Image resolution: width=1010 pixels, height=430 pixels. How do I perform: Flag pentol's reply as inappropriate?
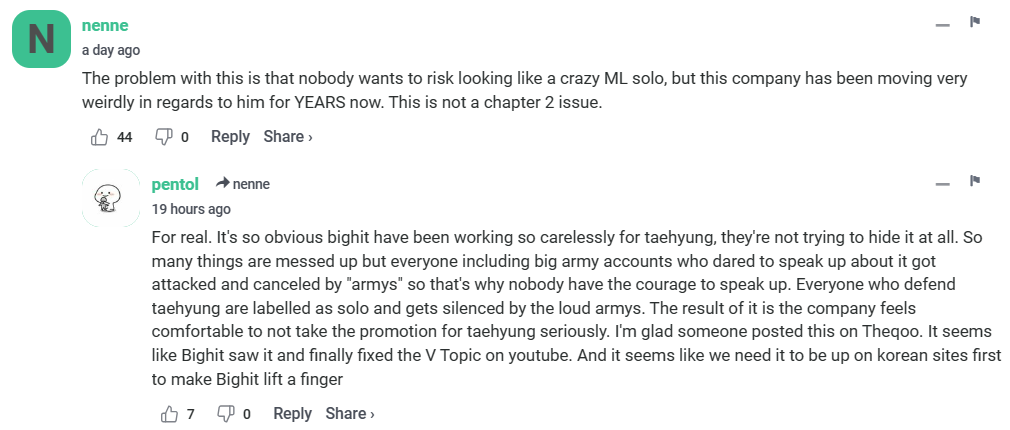pyautogui.click(x=974, y=182)
